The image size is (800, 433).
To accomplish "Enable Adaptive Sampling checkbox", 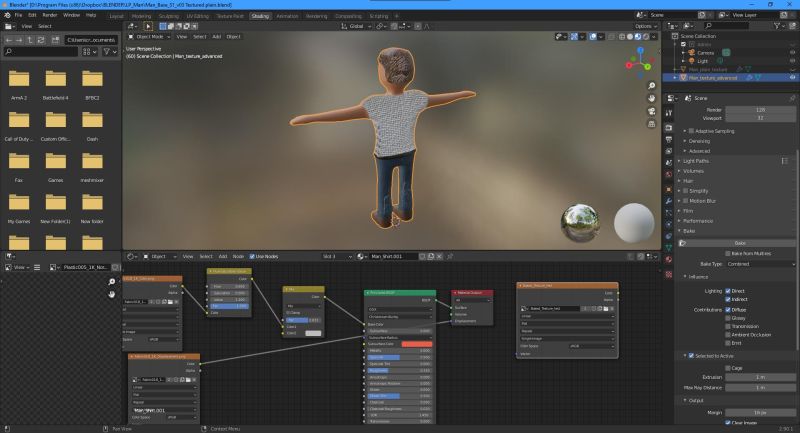I will pyautogui.click(x=691, y=131).
